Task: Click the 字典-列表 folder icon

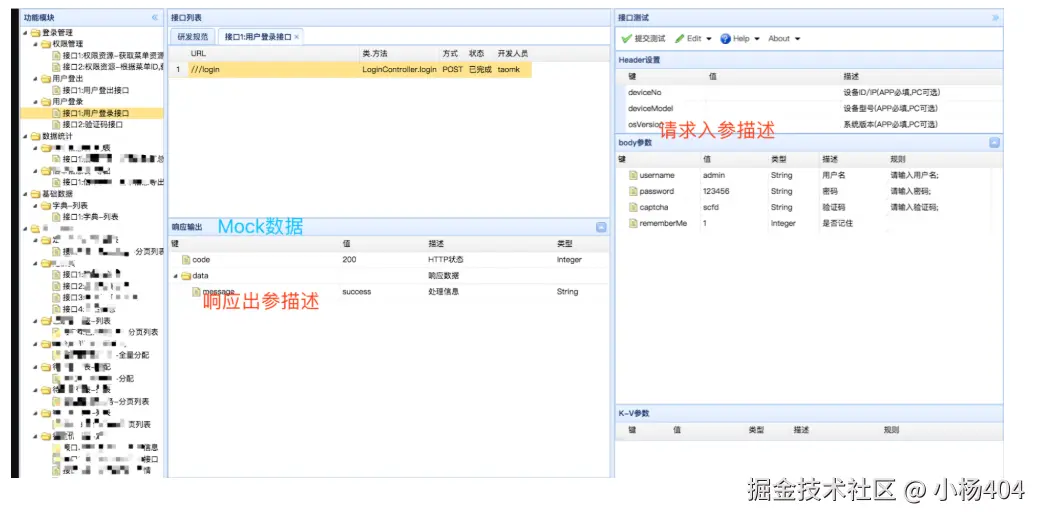Action: tap(46, 205)
